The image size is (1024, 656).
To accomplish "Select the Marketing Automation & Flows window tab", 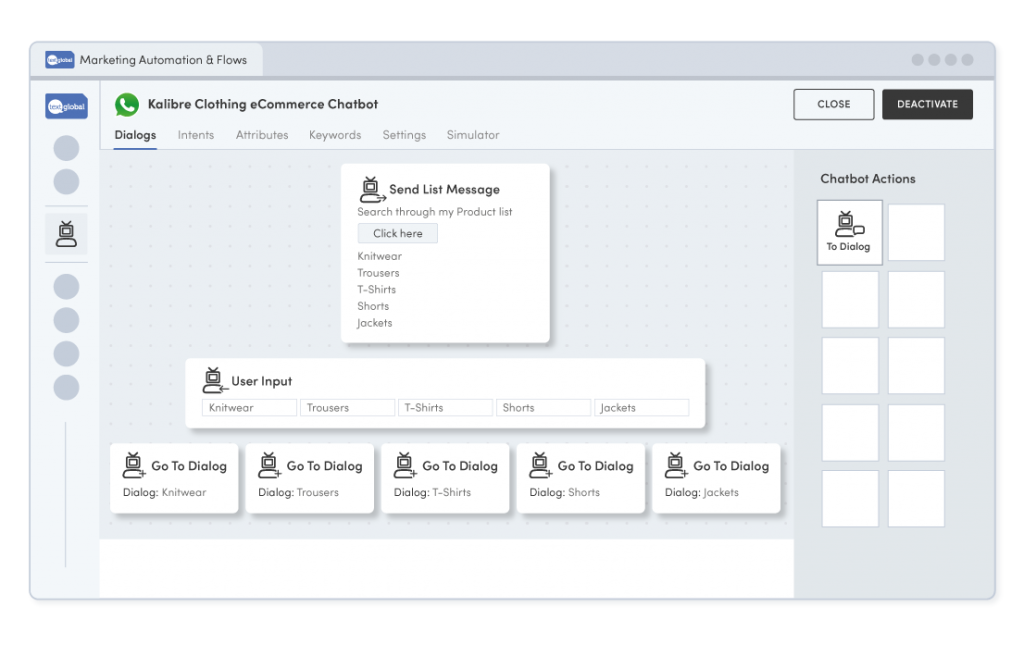I will point(147,60).
